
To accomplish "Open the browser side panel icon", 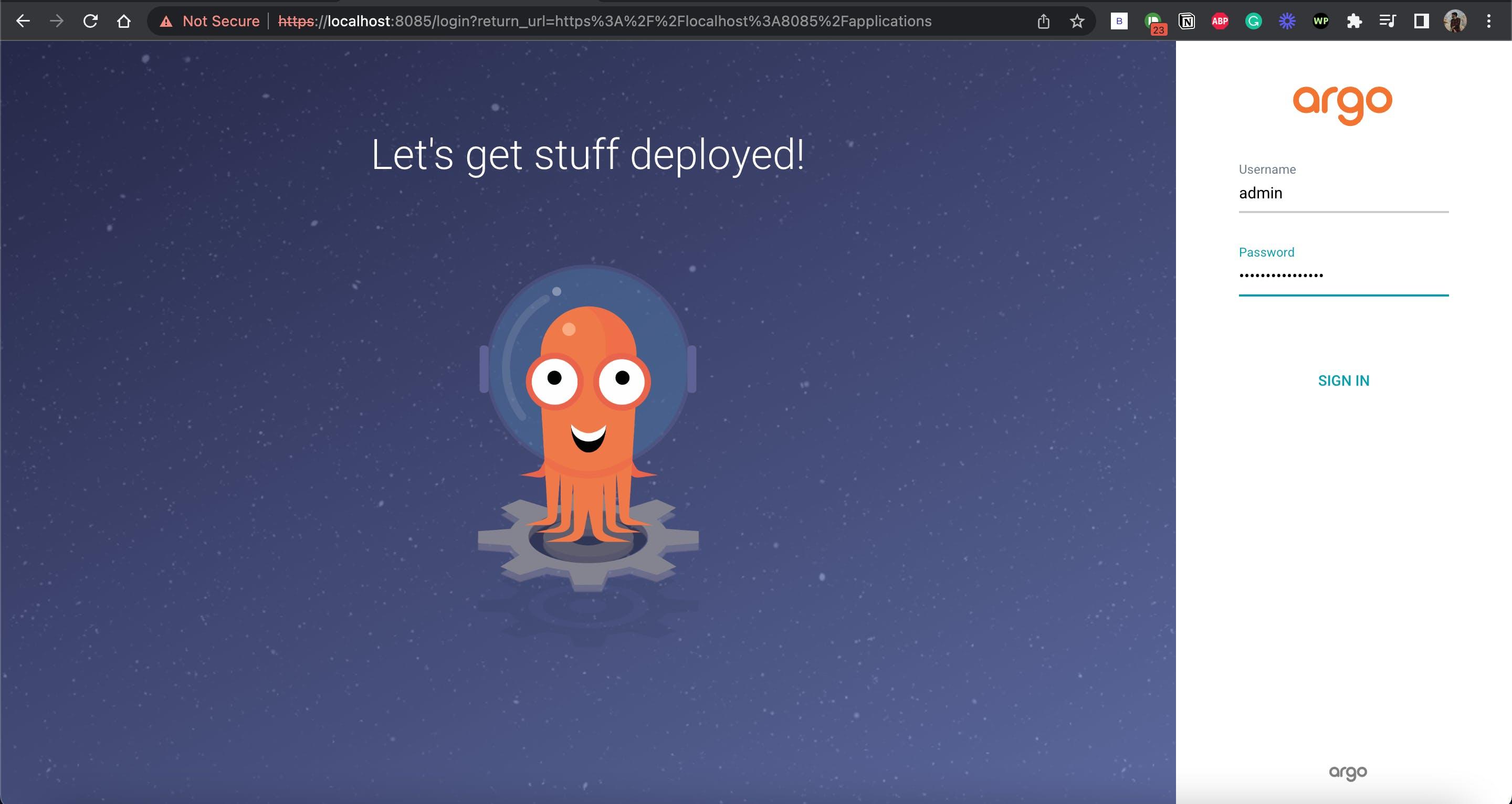I will (1421, 20).
